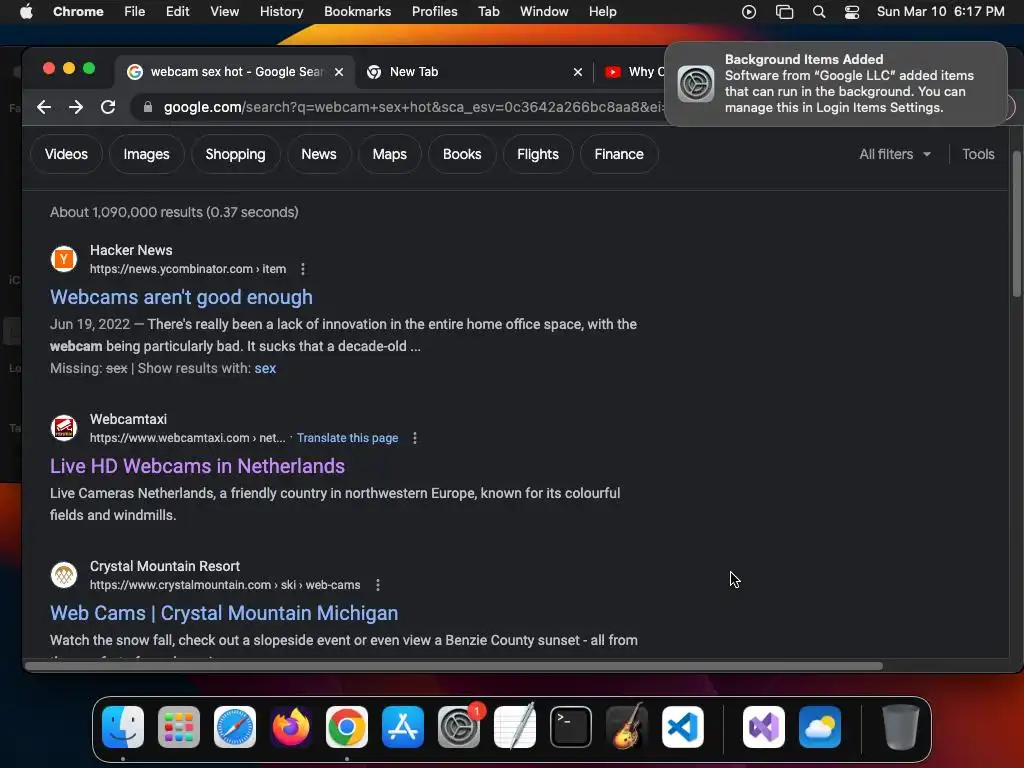The width and height of the screenshot is (1024, 768).
Task: Open the Crystal Mountain result options menu
Action: (x=377, y=585)
